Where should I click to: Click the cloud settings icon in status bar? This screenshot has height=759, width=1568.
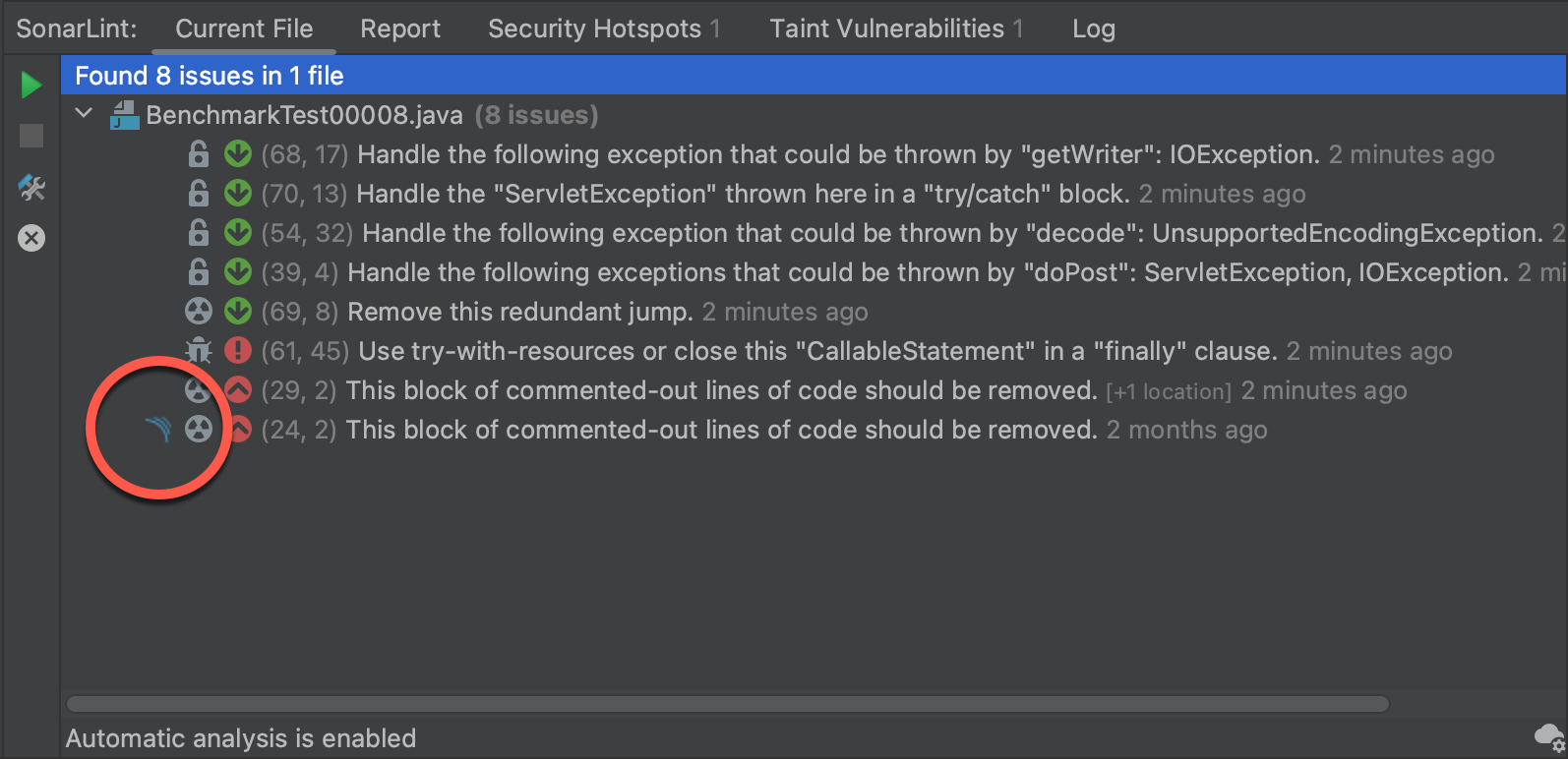tap(1546, 736)
